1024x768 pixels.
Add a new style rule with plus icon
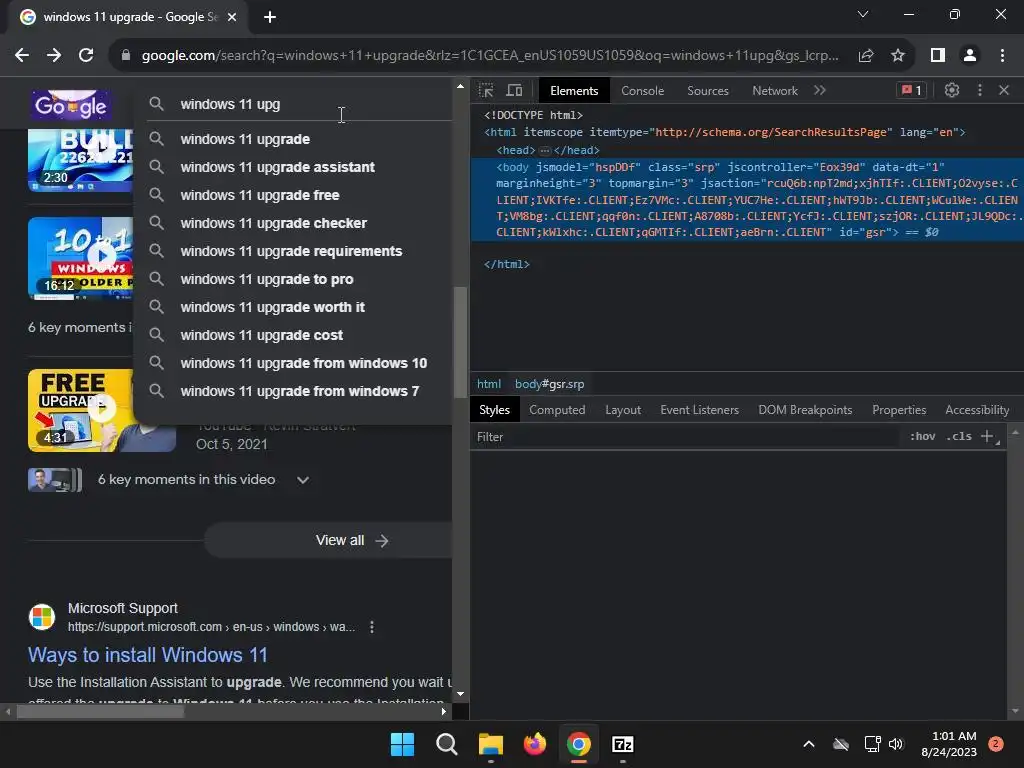pos(987,436)
